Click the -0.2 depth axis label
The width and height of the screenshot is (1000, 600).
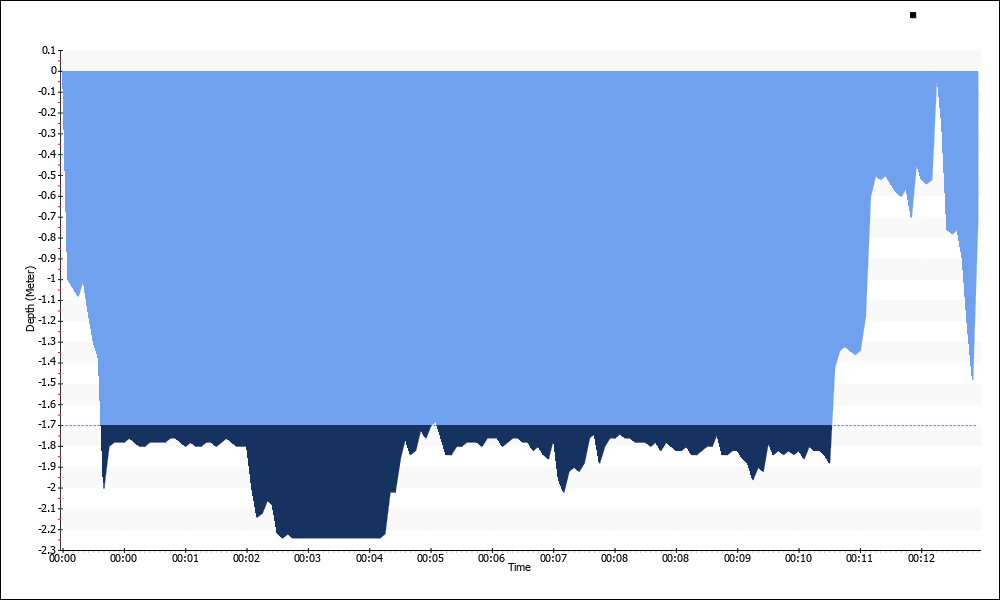[x=47, y=112]
